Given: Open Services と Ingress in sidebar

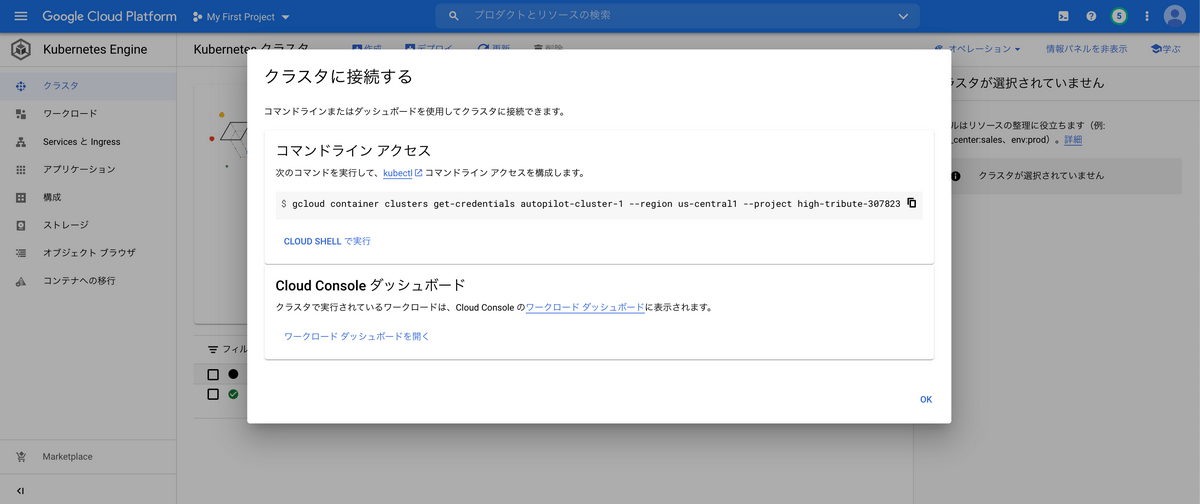Looking at the screenshot, I should [88, 142].
